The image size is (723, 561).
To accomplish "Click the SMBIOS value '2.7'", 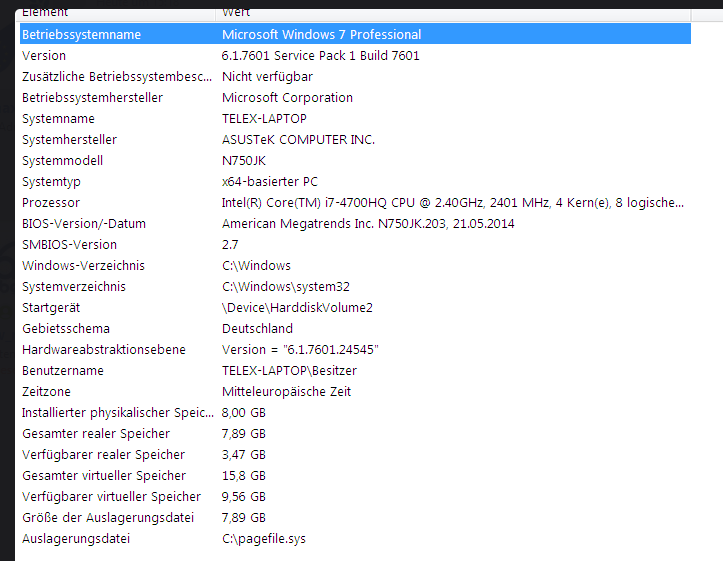I will (230, 245).
